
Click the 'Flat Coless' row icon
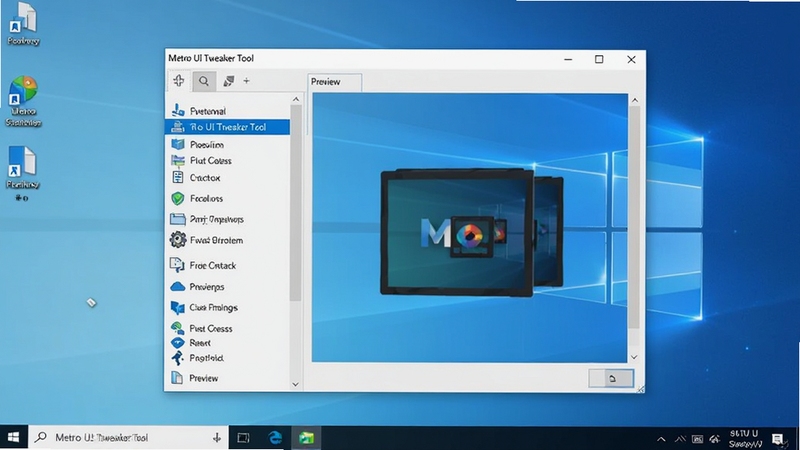tap(178, 161)
